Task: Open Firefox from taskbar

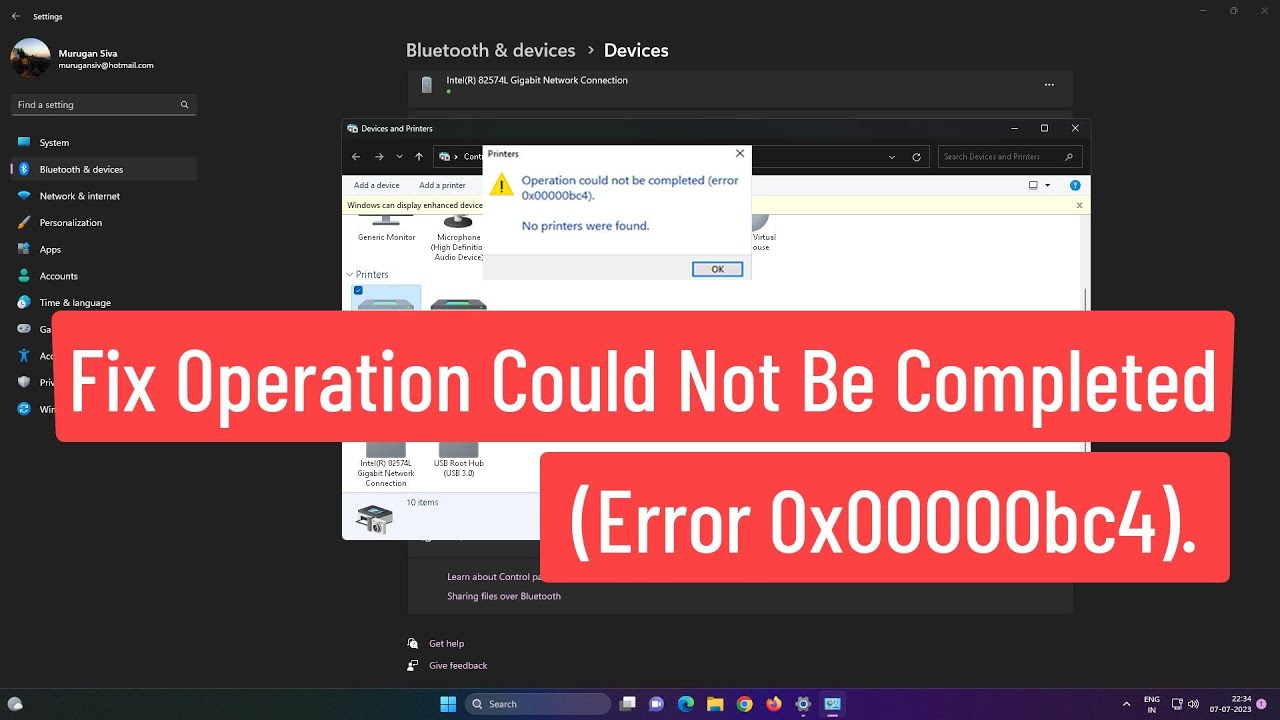Action: (x=774, y=704)
